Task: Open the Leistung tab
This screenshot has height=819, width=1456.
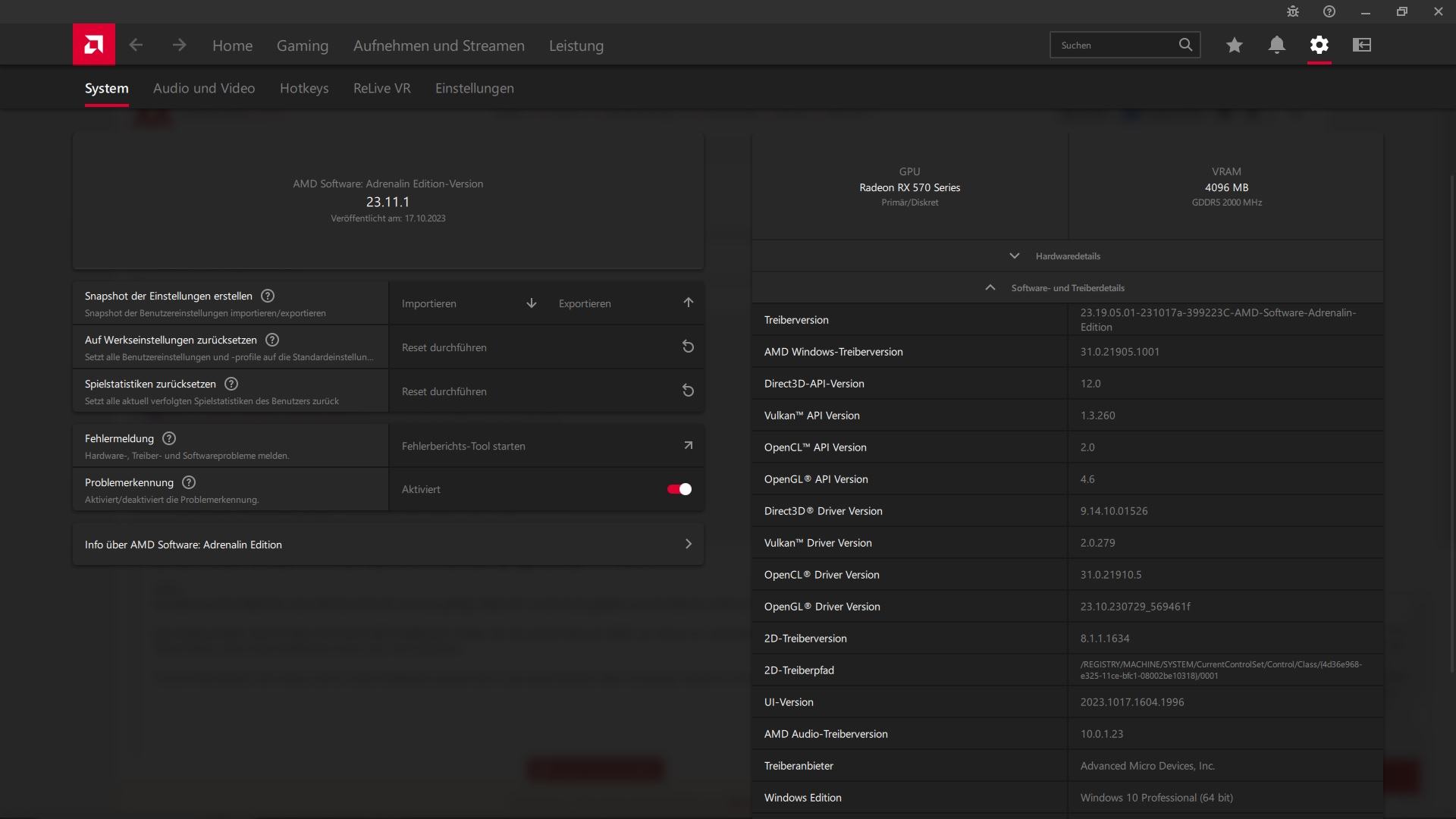Action: (x=576, y=45)
